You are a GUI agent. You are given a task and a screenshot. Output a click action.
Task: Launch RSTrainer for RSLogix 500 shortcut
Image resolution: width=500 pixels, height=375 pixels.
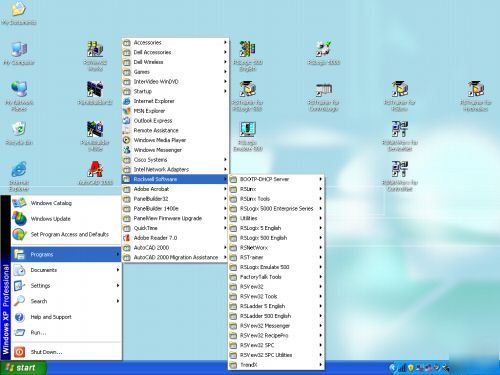click(x=248, y=96)
